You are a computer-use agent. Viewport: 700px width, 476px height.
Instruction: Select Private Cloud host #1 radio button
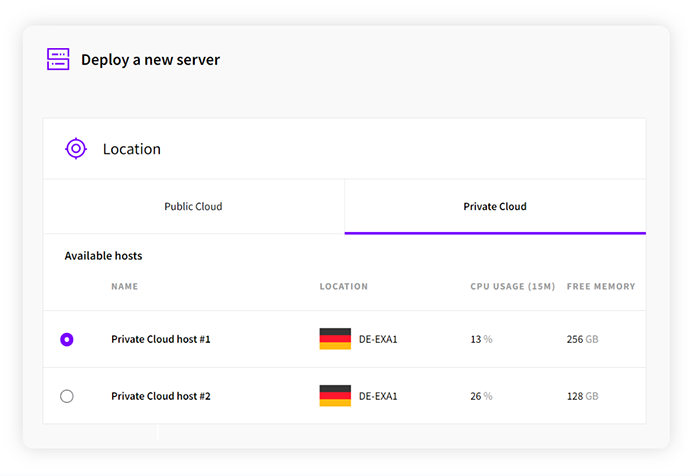67,339
